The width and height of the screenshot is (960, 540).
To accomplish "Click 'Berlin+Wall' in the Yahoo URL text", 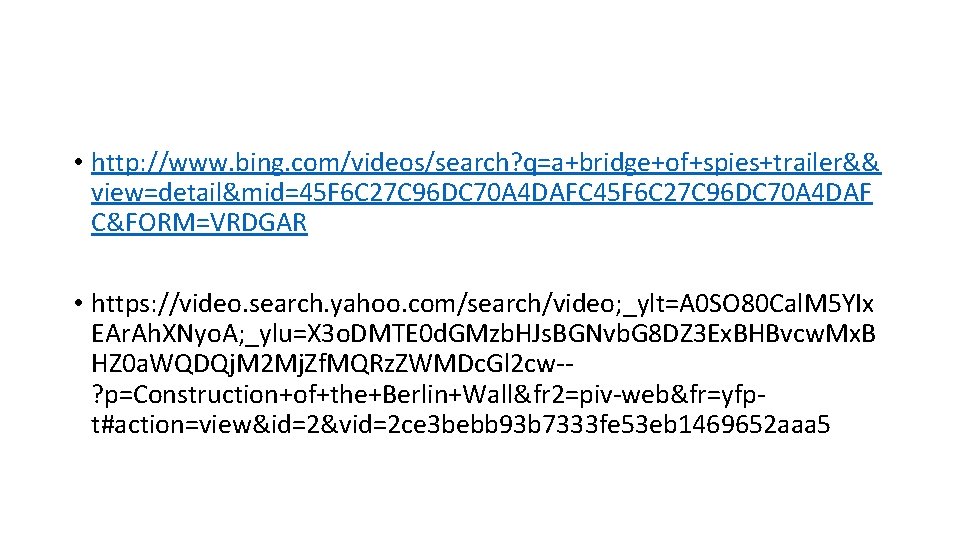I will coord(448,394).
